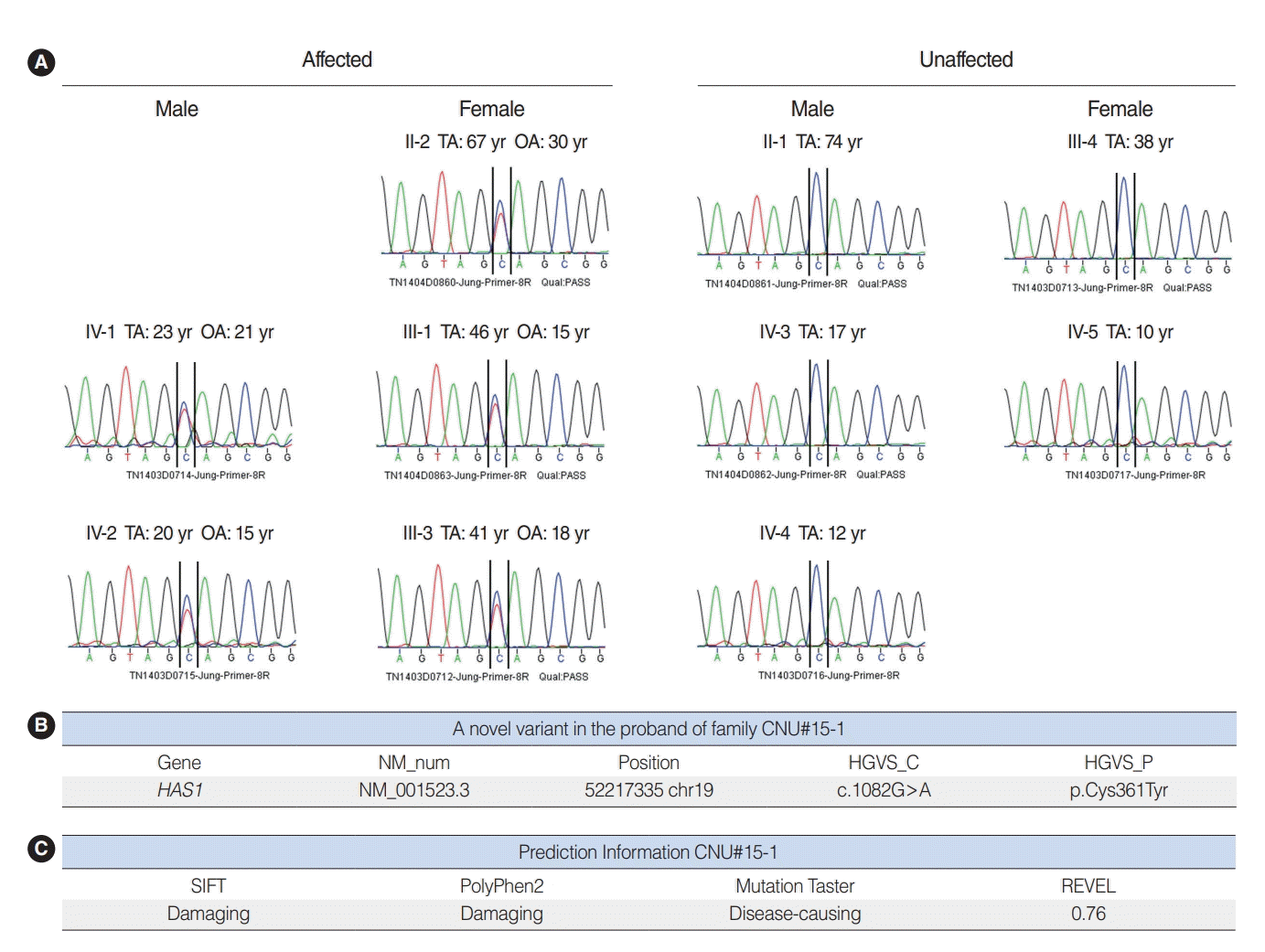The width and height of the screenshot is (1265, 952).
Task: Click sample ID 'TN1404D0861-Jung-Primer-8R'
Action: [x=776, y=283]
